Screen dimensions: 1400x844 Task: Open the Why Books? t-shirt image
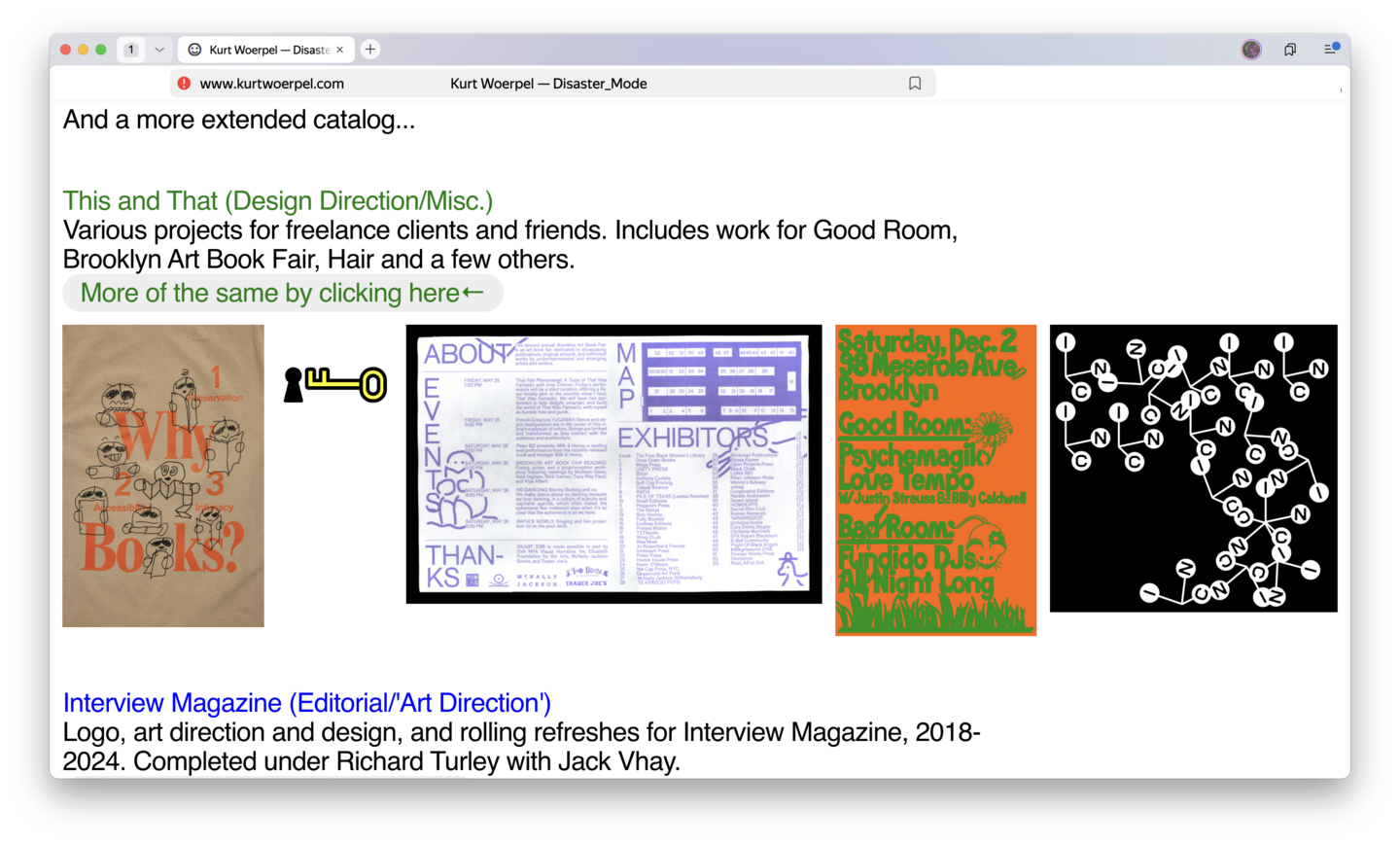pyautogui.click(x=163, y=475)
